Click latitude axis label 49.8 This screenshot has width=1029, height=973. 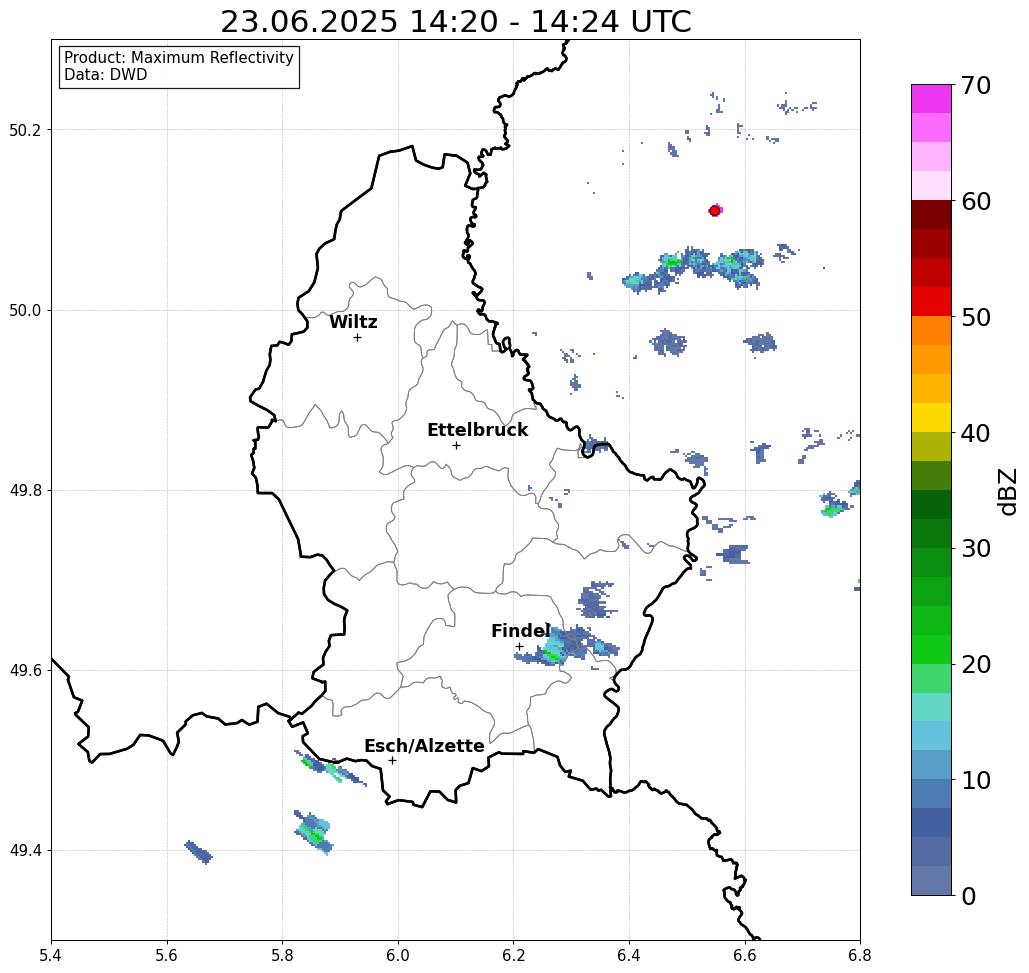[24, 491]
